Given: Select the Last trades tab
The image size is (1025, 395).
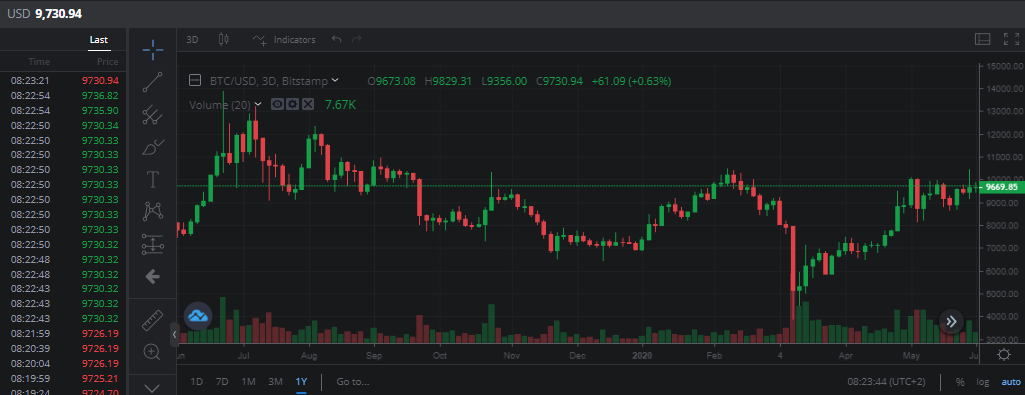Looking at the screenshot, I should [x=99, y=40].
